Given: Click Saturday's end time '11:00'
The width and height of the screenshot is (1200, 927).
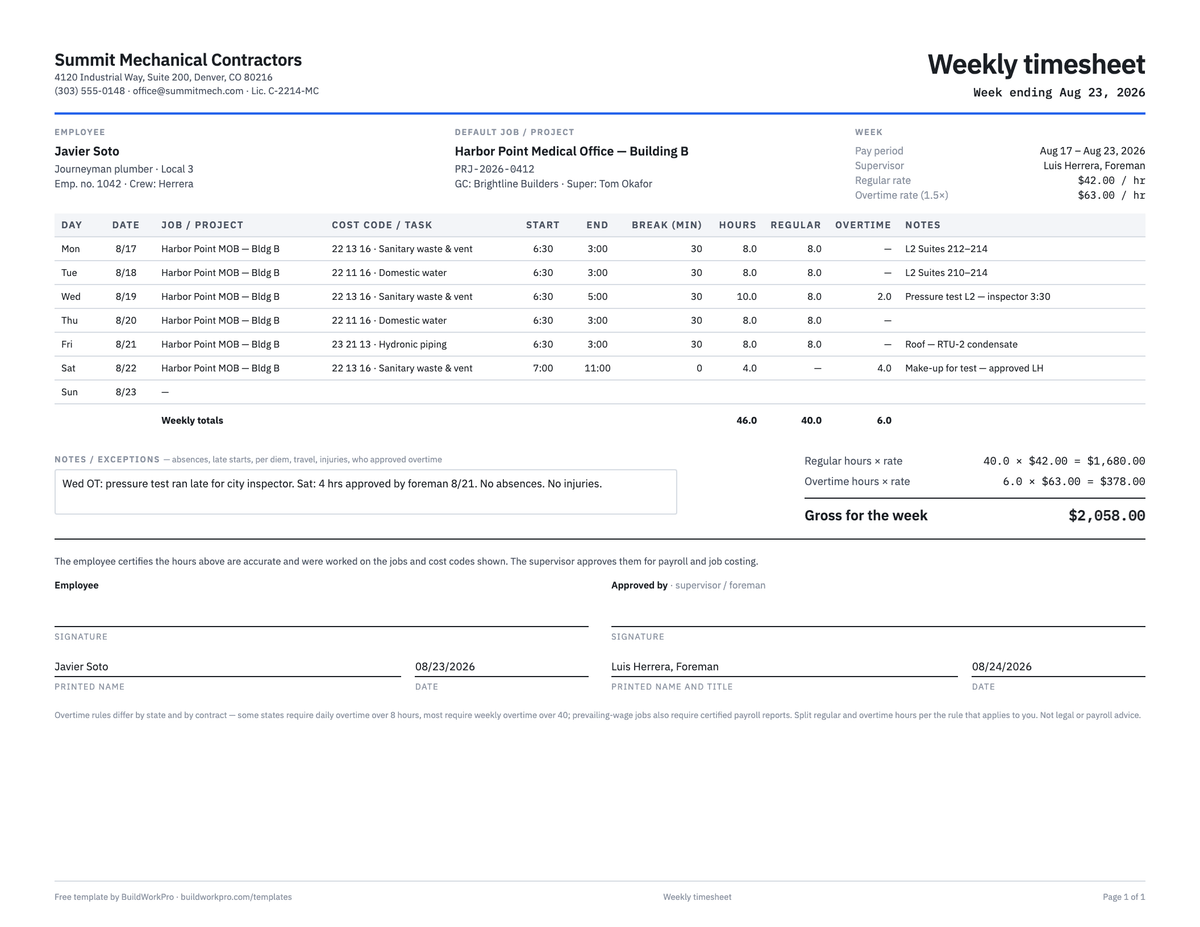Looking at the screenshot, I should (x=597, y=369).
